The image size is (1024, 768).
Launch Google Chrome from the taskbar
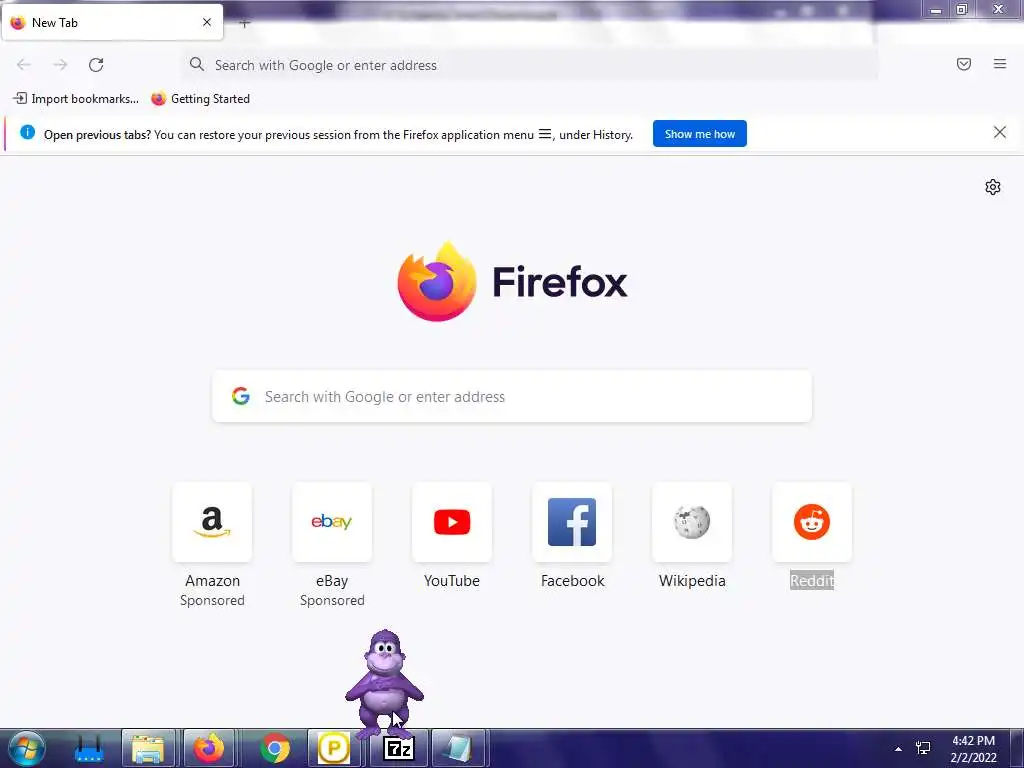coord(275,748)
